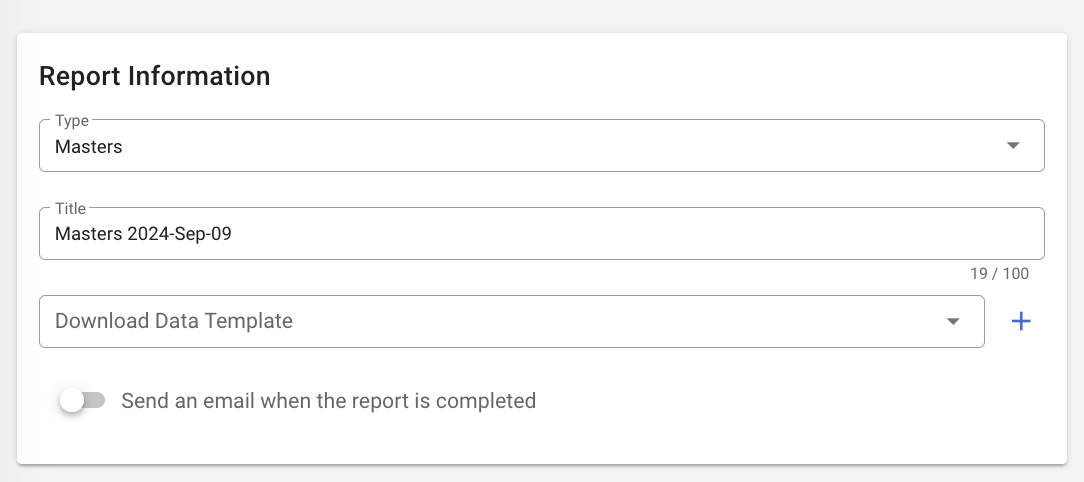
Task: Select the "Masters" value in Type field
Action: [x=89, y=147]
